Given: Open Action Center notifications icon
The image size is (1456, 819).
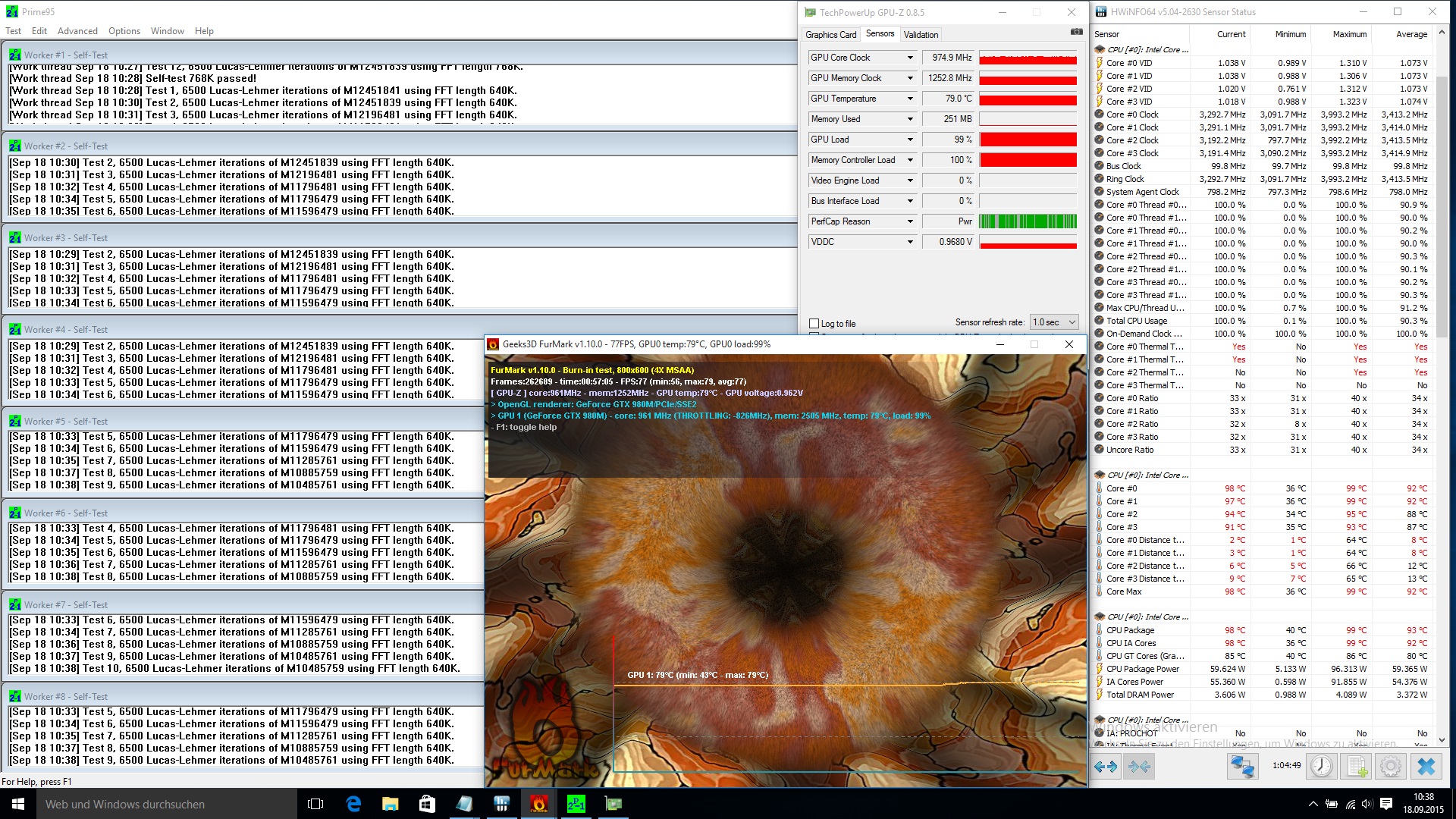Looking at the screenshot, I should point(1386,804).
